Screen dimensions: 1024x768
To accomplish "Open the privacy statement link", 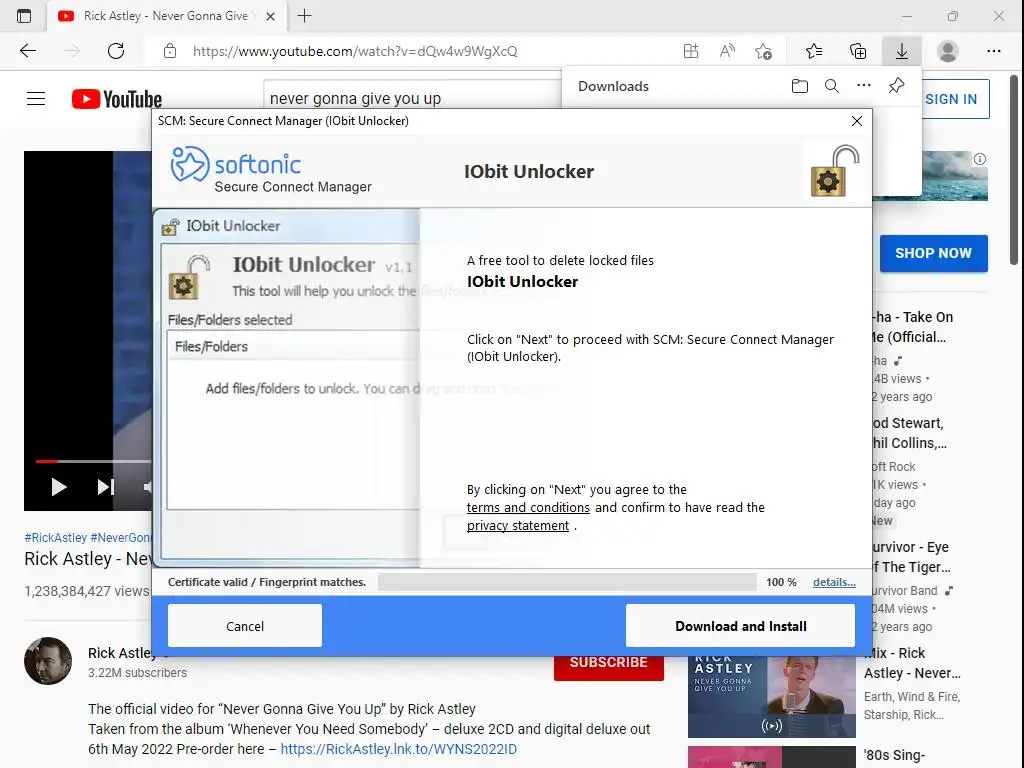I will coord(517,526).
